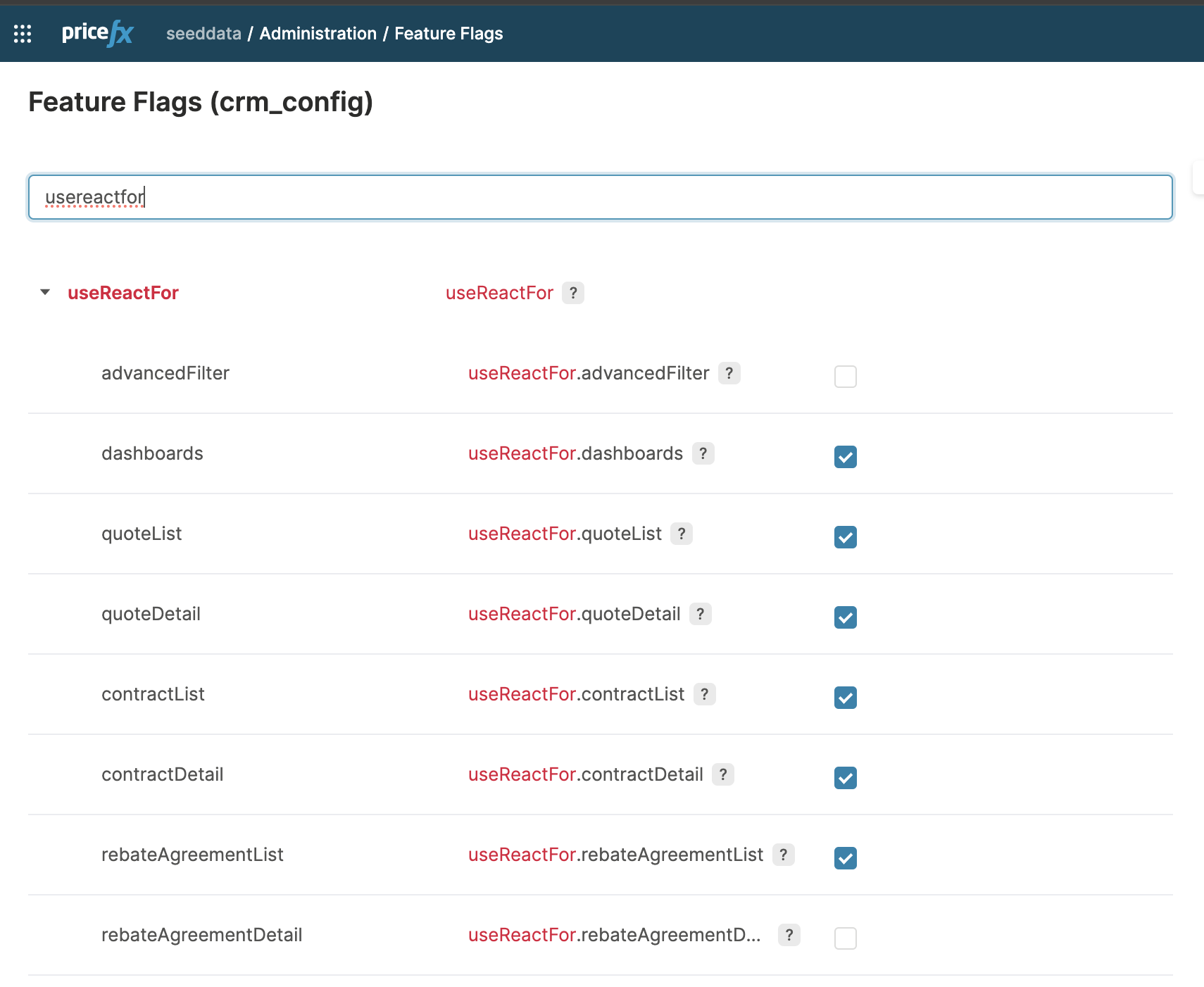The width and height of the screenshot is (1204, 987).
Task: Click the feature flag search field
Action: coord(600,197)
